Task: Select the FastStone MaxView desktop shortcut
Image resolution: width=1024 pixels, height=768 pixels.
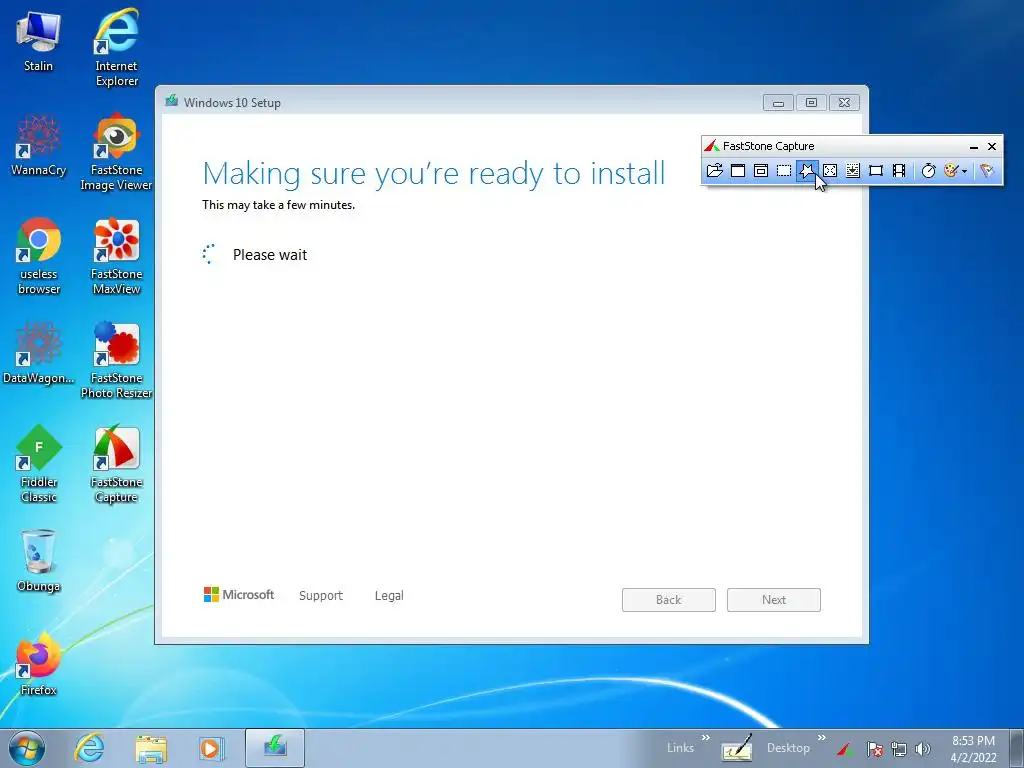Action: (116, 256)
